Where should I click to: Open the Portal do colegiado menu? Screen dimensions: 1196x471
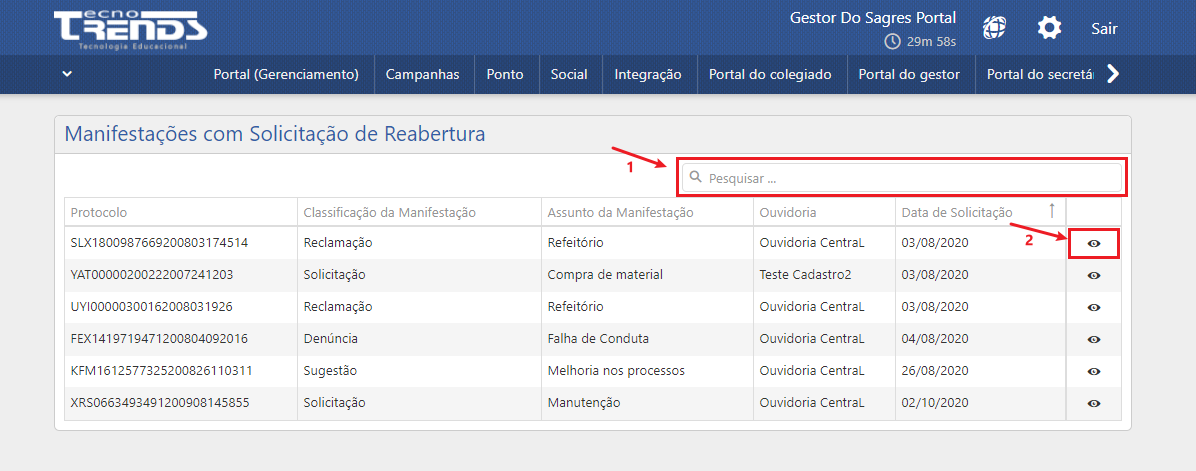(771, 74)
